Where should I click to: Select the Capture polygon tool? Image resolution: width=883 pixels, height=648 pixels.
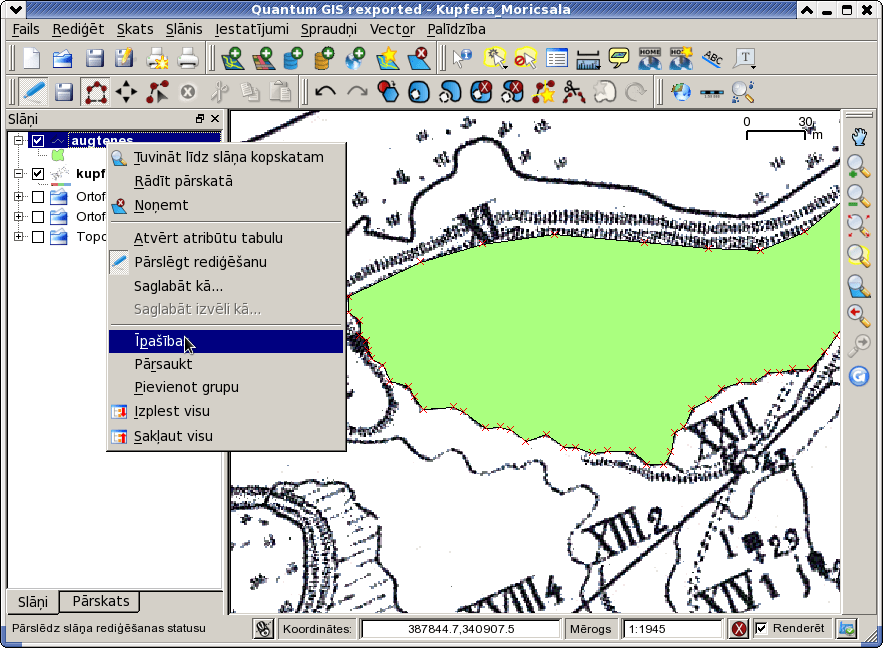coord(96,92)
